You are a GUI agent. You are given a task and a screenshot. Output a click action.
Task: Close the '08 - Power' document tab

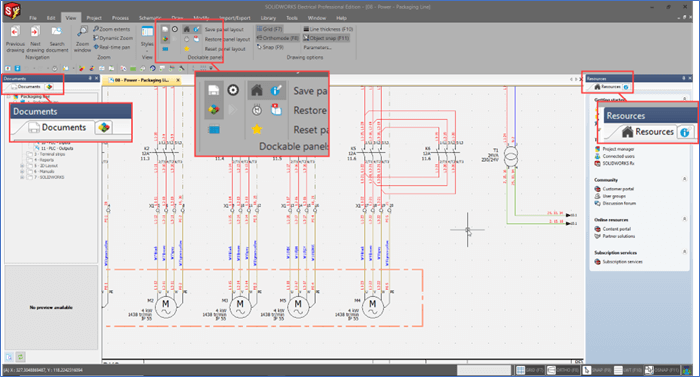tap(178, 80)
